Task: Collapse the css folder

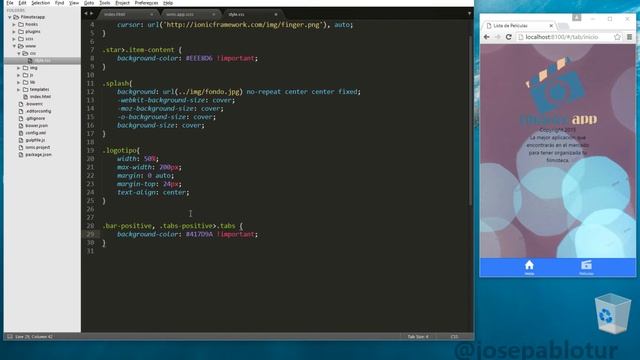Action: [x=19, y=53]
